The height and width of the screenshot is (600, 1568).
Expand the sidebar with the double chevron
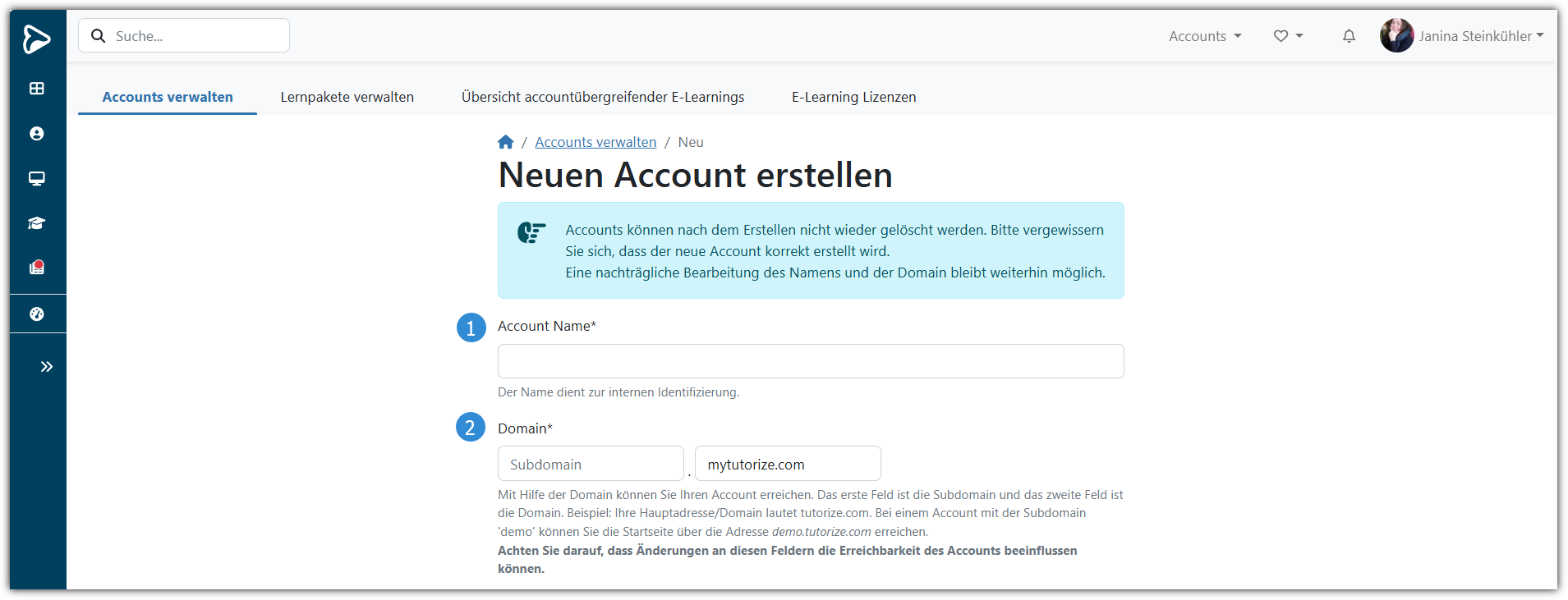[x=47, y=367]
